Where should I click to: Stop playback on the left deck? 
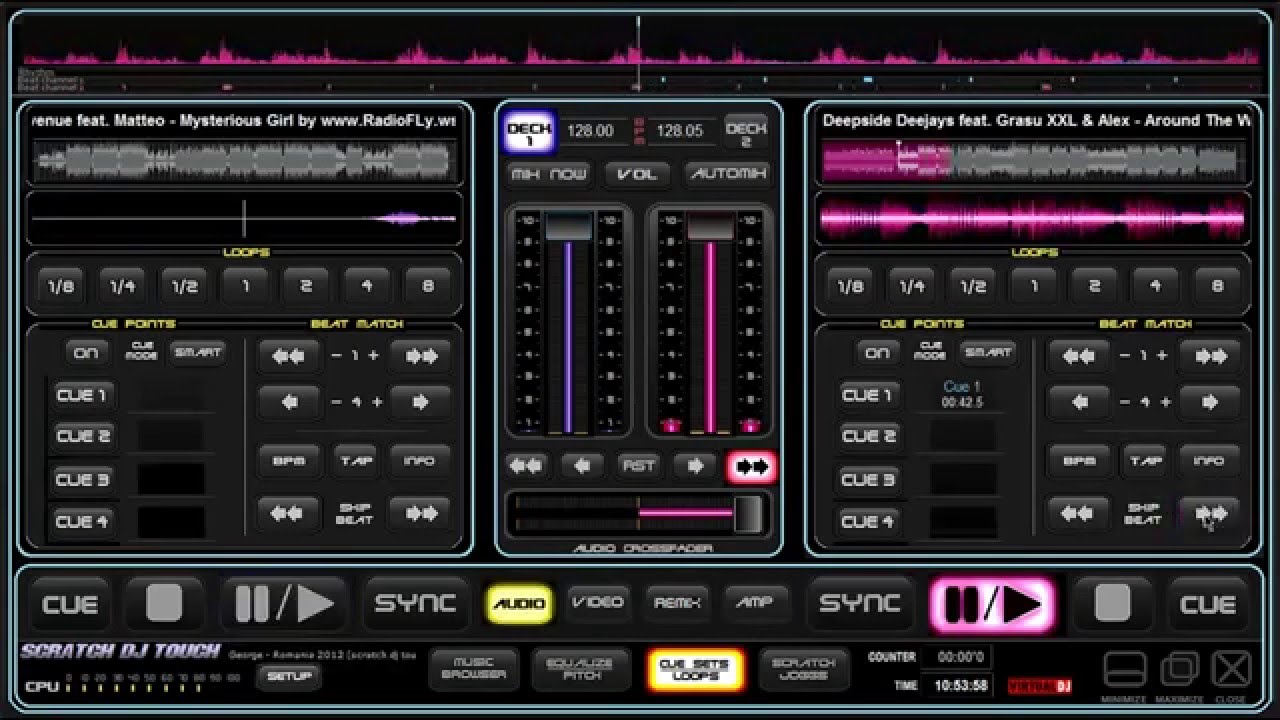(164, 604)
